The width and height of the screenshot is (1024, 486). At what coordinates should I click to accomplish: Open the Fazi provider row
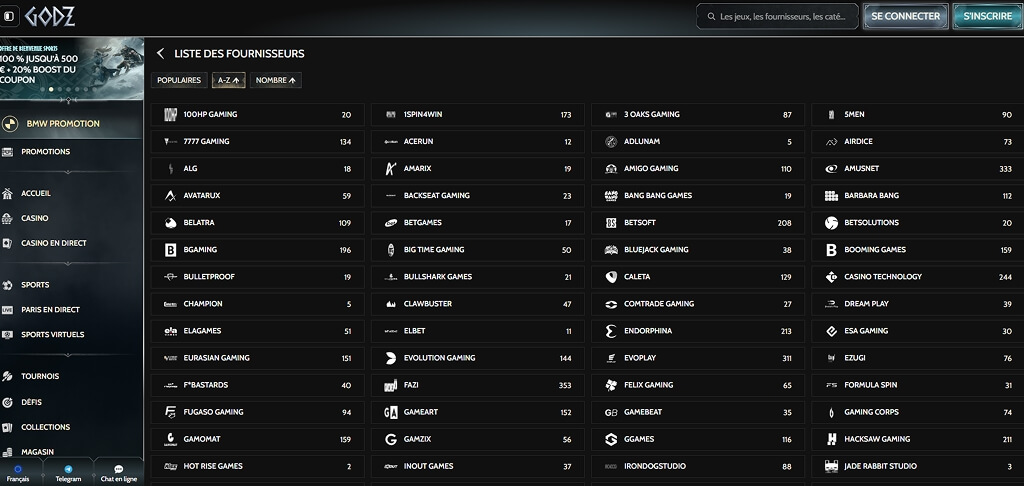(x=478, y=385)
